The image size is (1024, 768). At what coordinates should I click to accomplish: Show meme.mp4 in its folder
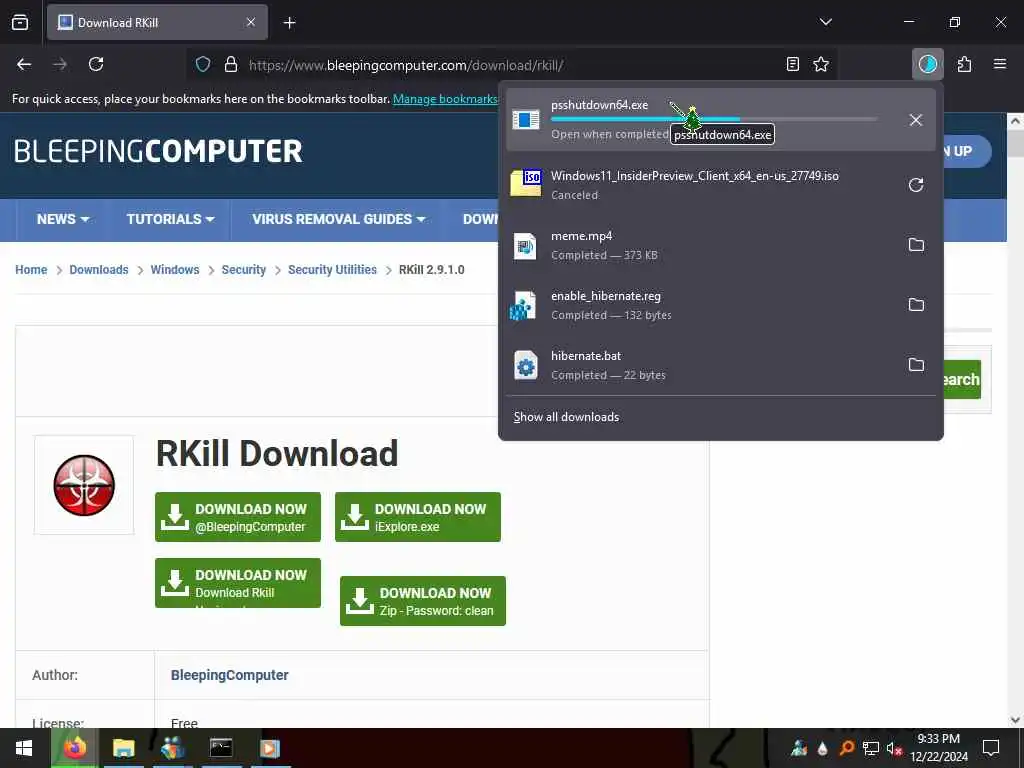tap(916, 245)
